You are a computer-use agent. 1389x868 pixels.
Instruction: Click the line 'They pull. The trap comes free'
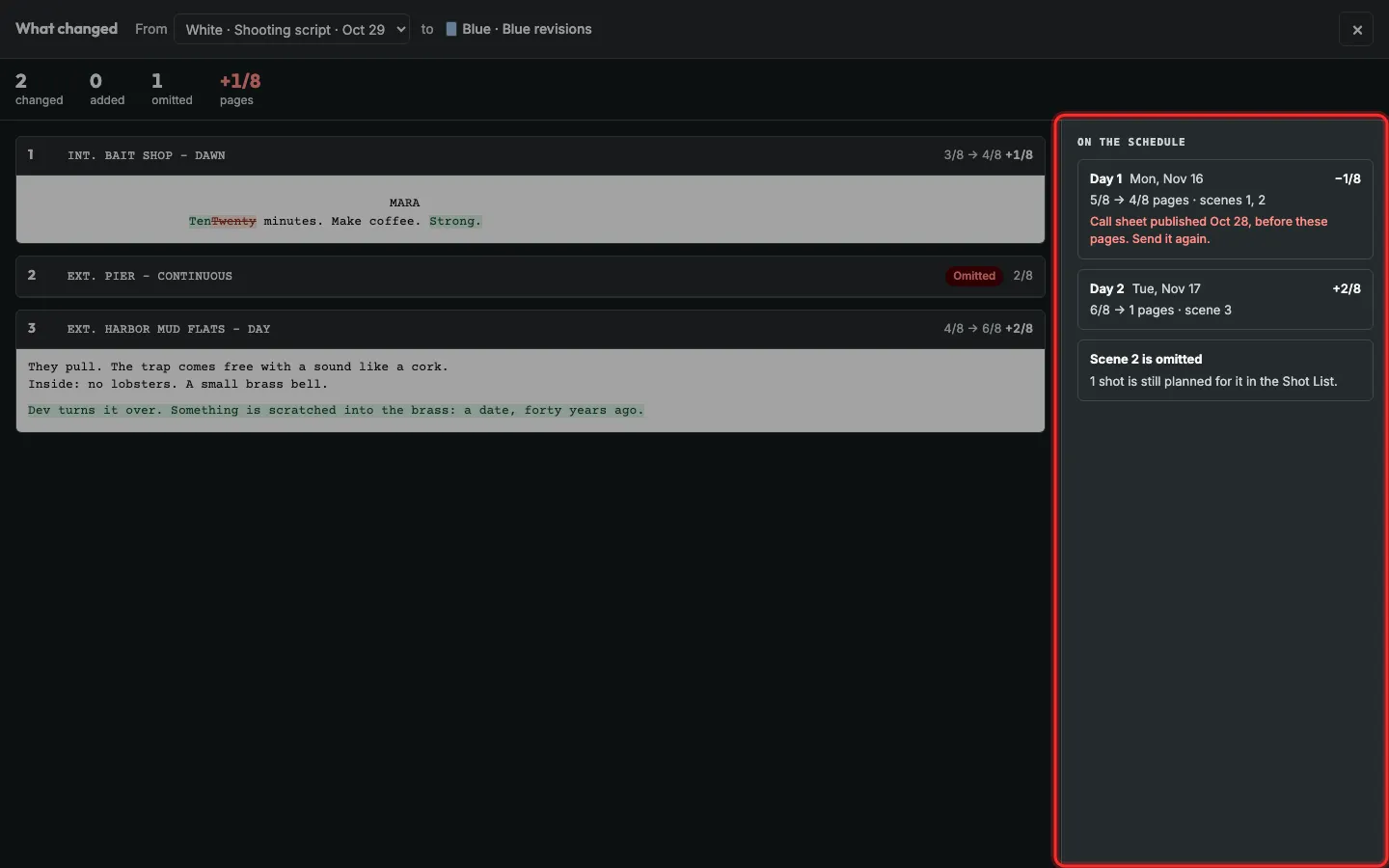pyautogui.click(x=238, y=366)
